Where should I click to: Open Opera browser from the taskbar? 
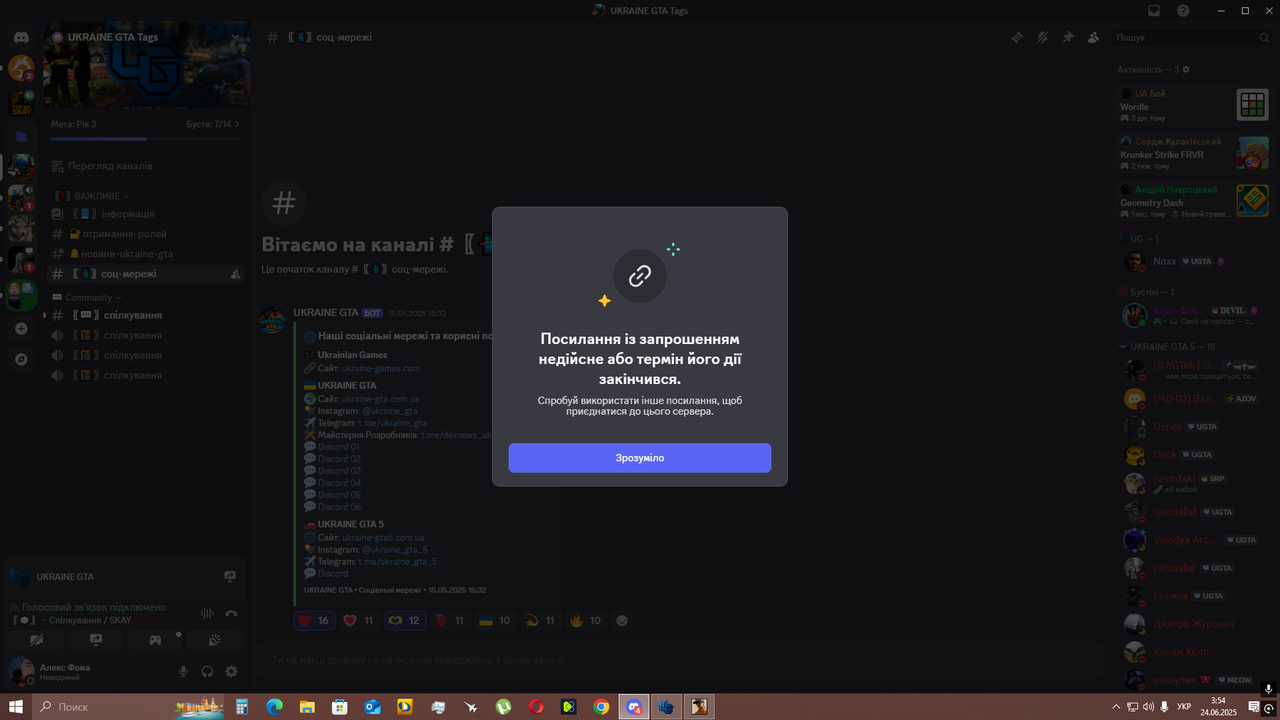pyautogui.click(x=536, y=707)
